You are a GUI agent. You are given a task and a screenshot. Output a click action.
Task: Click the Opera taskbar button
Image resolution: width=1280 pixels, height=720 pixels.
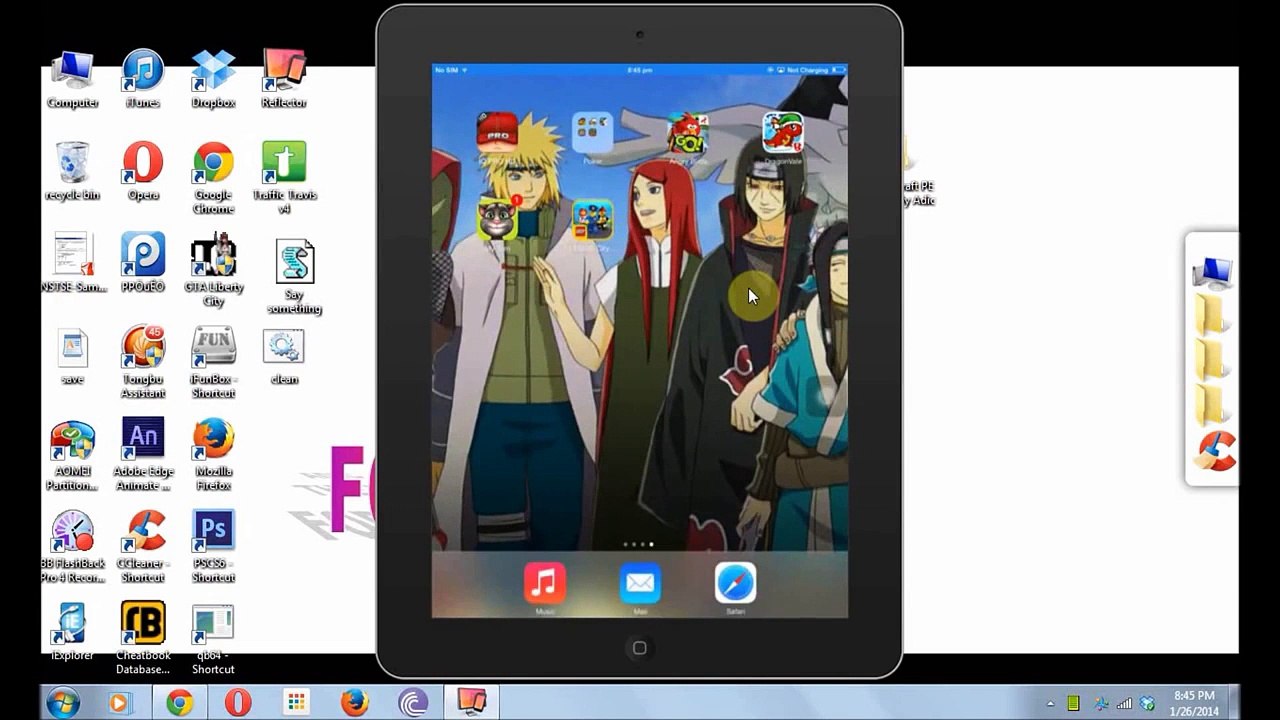238,703
